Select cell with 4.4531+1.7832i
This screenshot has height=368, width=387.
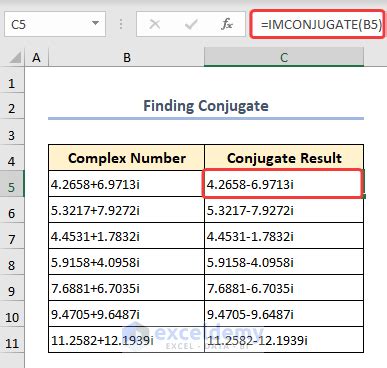click(x=126, y=236)
